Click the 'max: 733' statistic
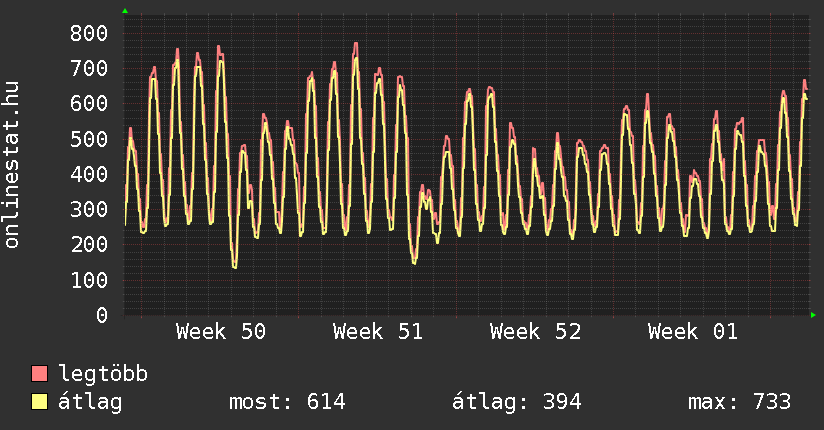Image resolution: width=824 pixels, height=430 pixels. [739, 402]
